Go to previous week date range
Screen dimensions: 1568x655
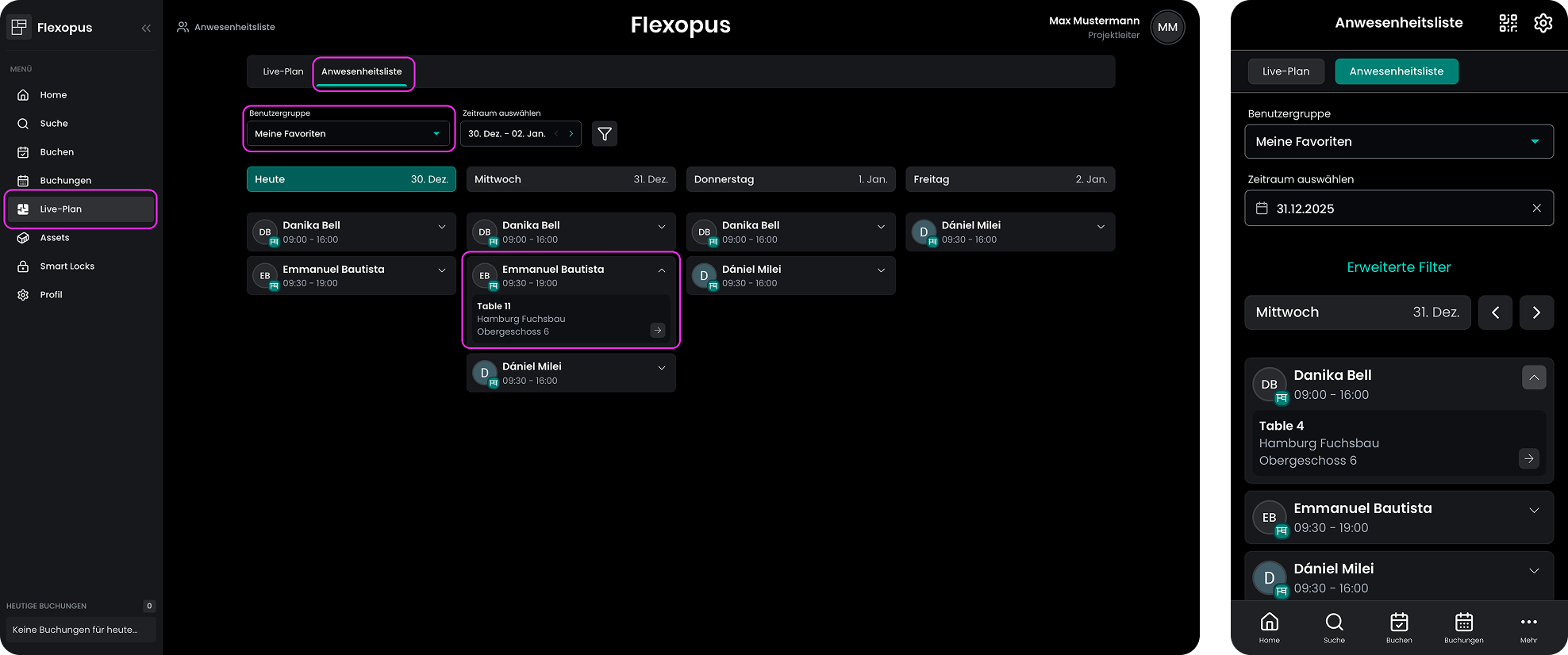(x=557, y=134)
